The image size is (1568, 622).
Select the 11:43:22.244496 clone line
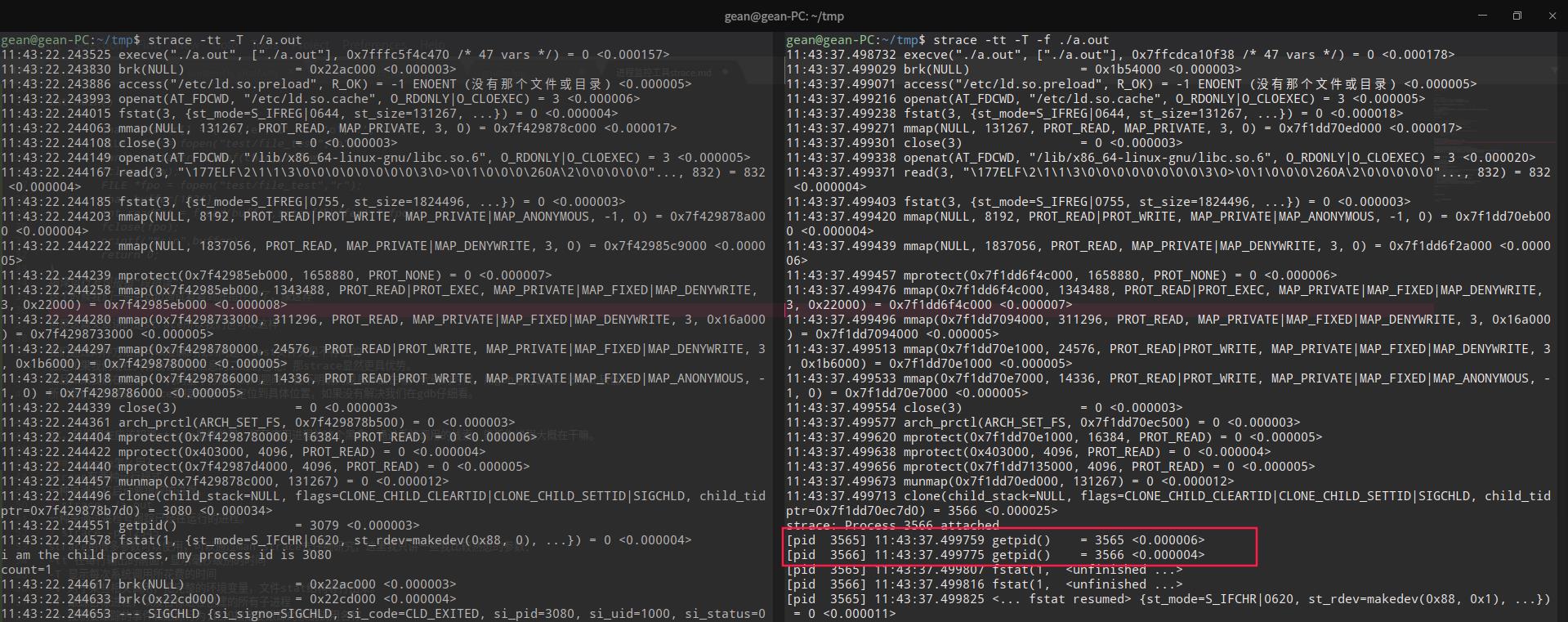coord(383,503)
